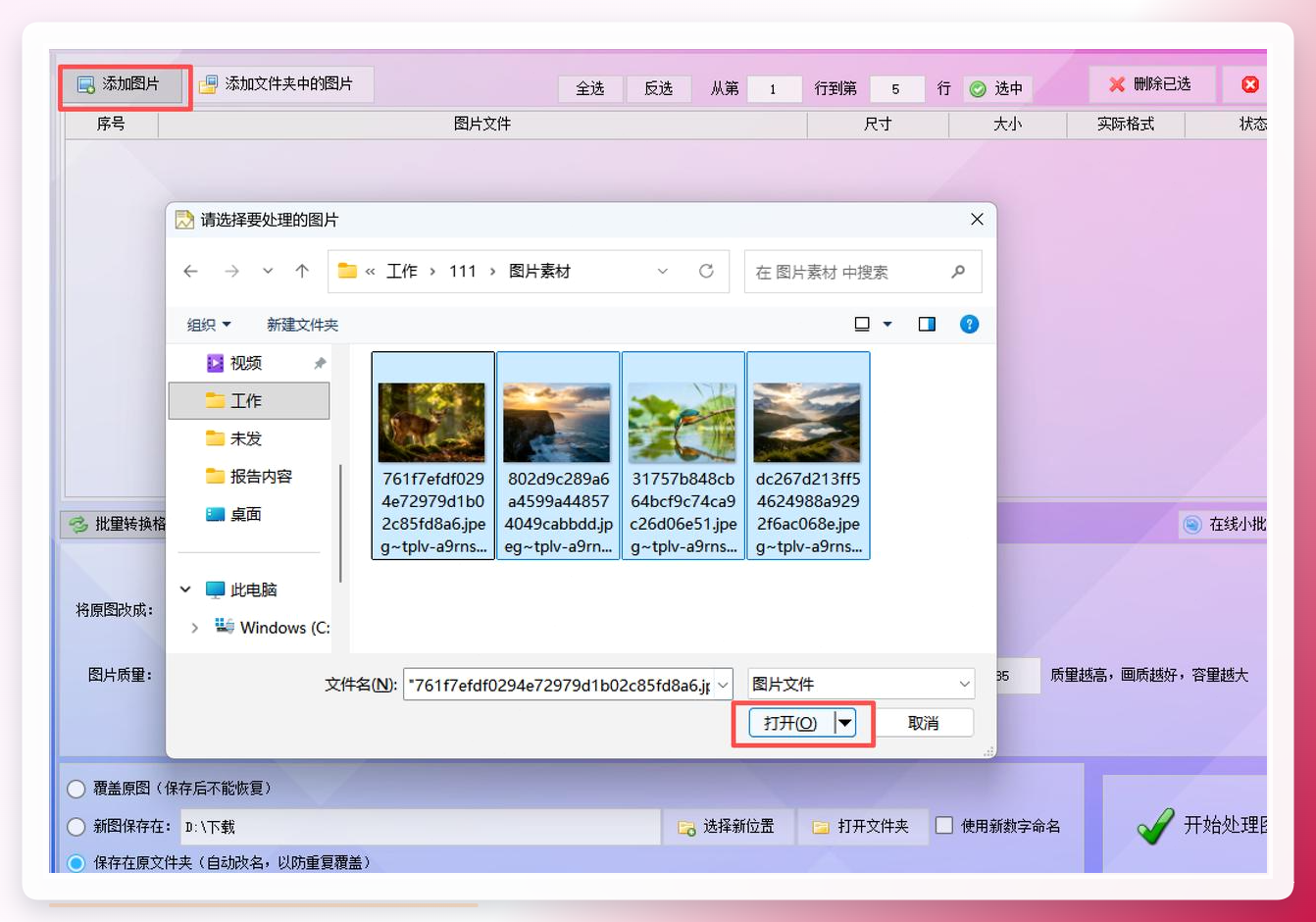This screenshot has width=1316, height=922.
Task: Click the 取消 button
Action: [923, 723]
